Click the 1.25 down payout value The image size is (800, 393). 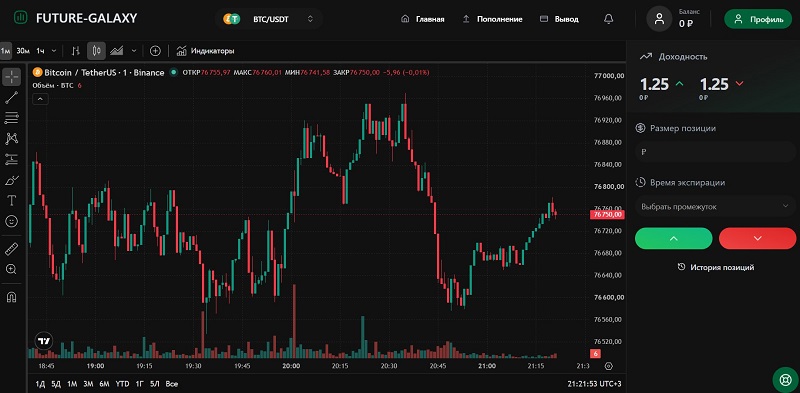(714, 84)
